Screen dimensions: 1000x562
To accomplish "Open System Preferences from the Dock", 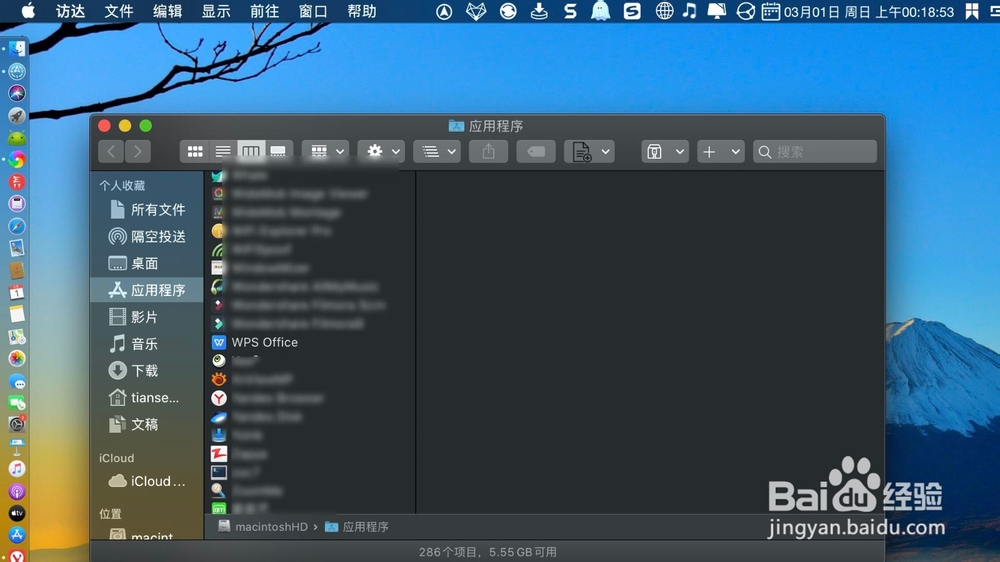I will coord(17,424).
